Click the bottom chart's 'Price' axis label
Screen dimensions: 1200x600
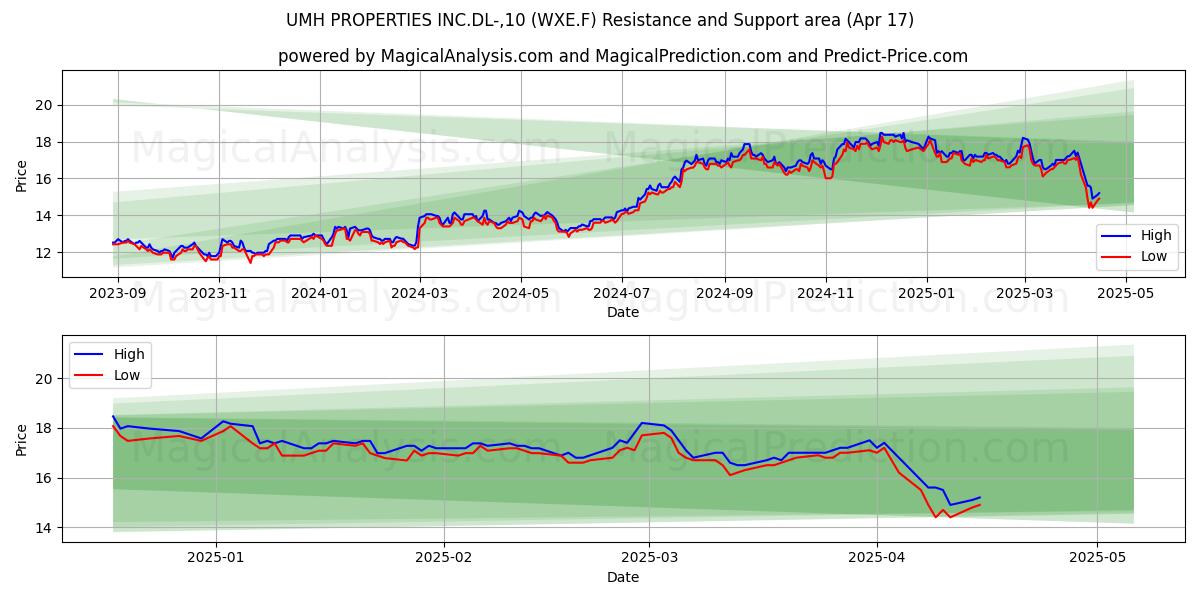click(22, 440)
